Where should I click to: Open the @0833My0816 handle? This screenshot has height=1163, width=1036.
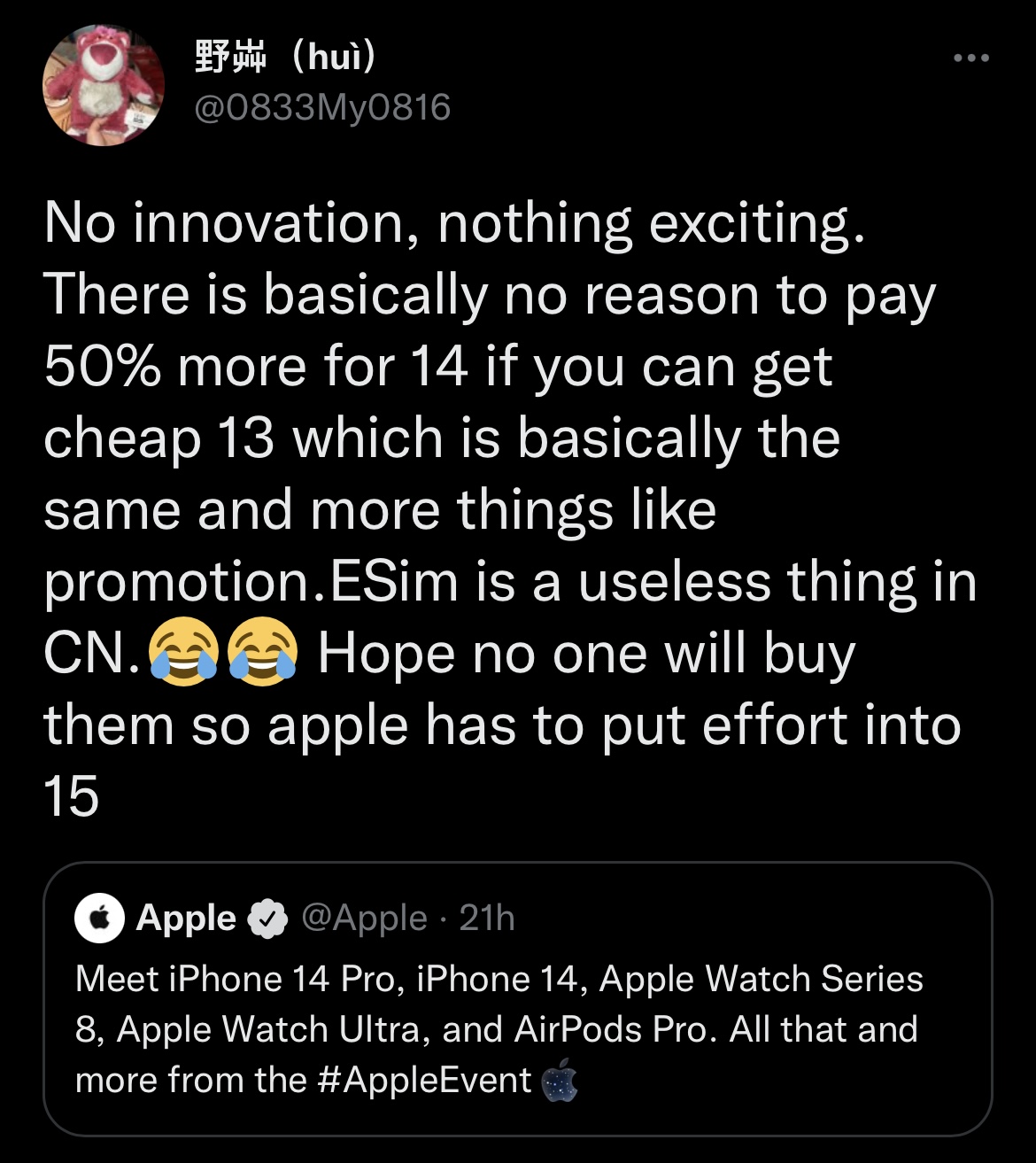coord(321,108)
